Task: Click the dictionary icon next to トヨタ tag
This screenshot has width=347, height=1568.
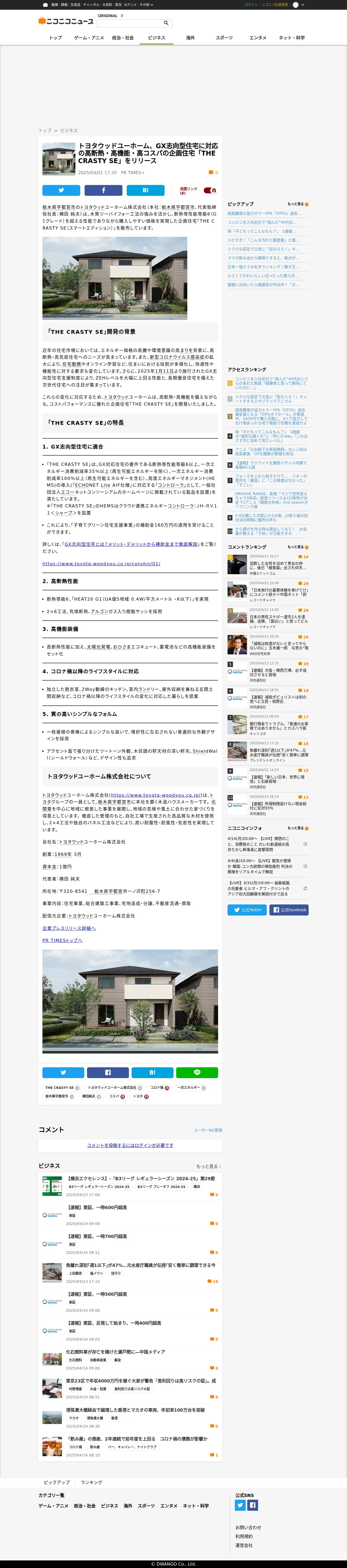Action: (x=147, y=1096)
